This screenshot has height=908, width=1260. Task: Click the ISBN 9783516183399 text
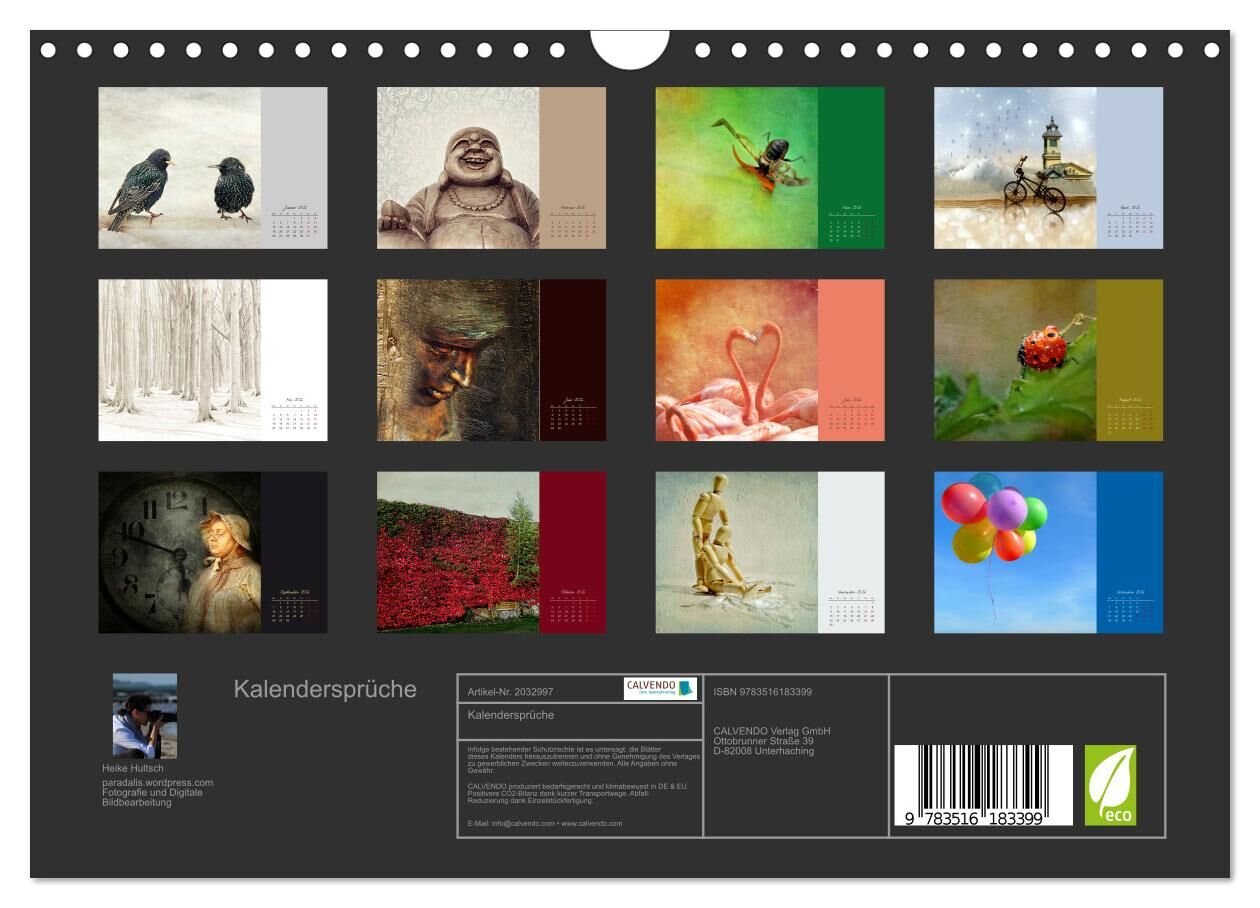click(762, 692)
